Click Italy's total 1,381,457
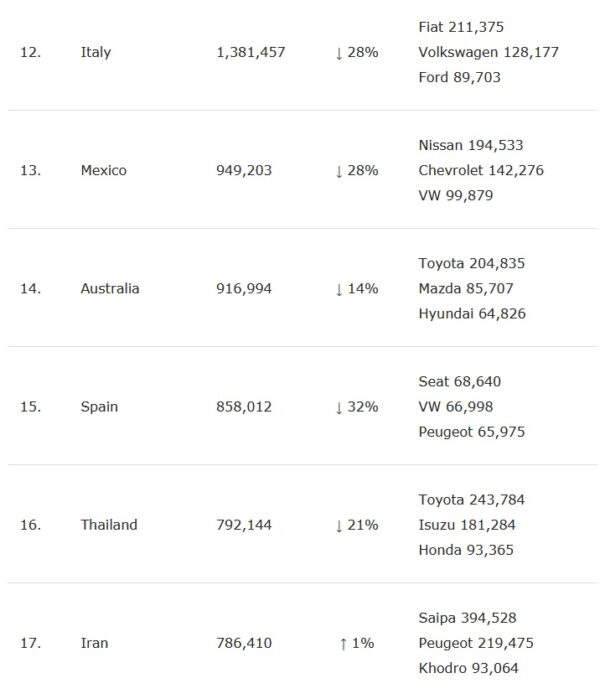Viewport: 600px width, 699px height. 250,52
